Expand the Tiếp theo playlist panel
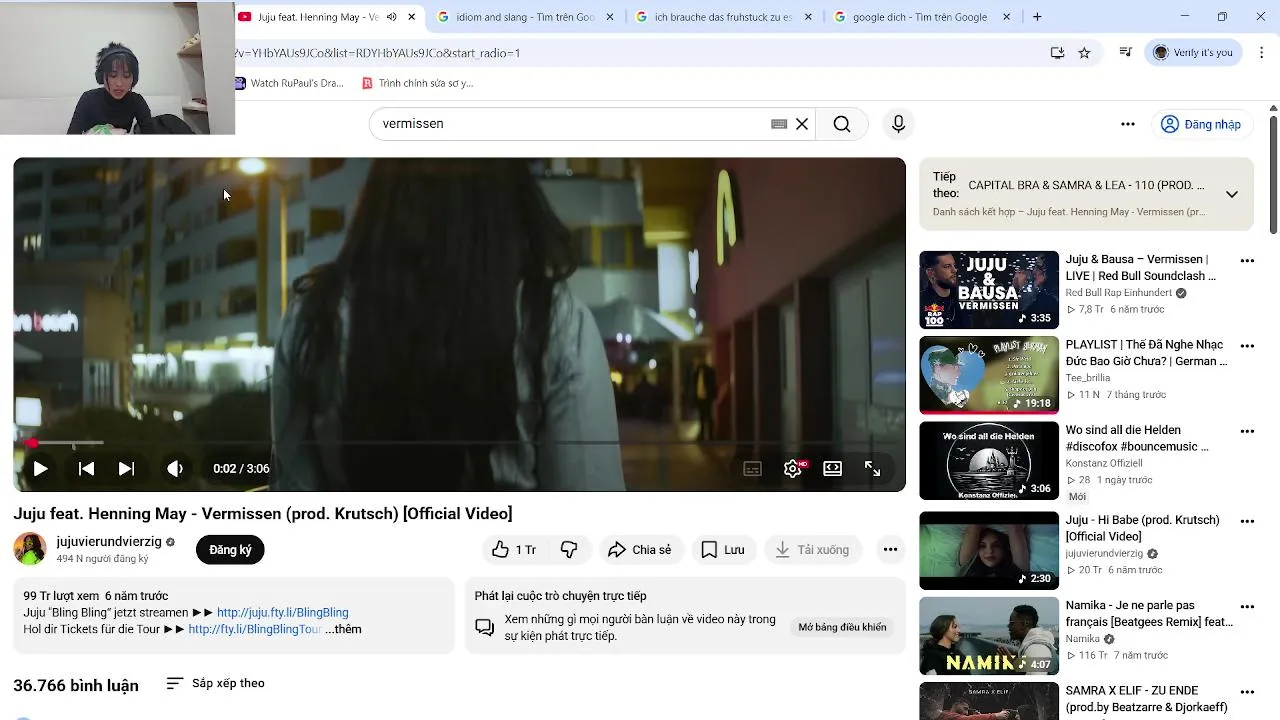Viewport: 1280px width, 720px height. point(1232,194)
